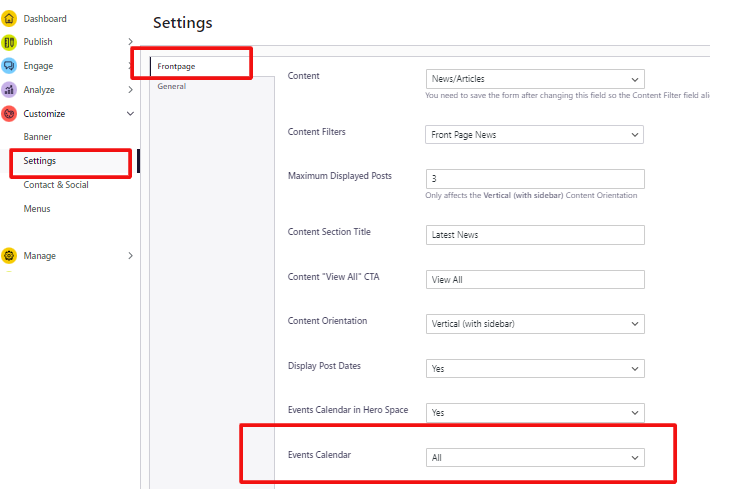Click the Analyze chart icon

click(9, 90)
